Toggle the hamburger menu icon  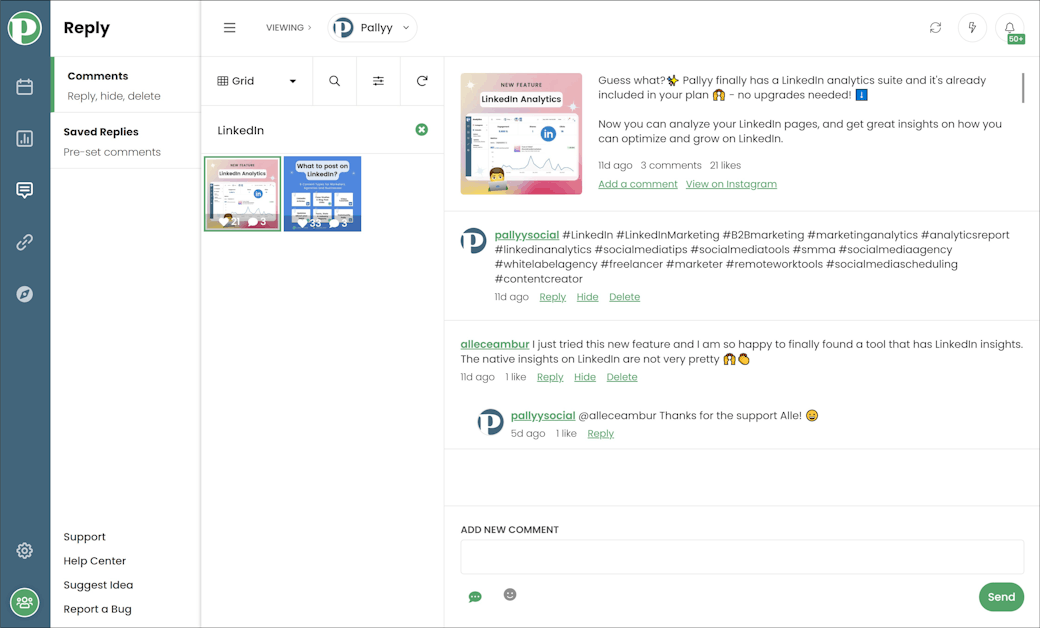pyautogui.click(x=229, y=28)
